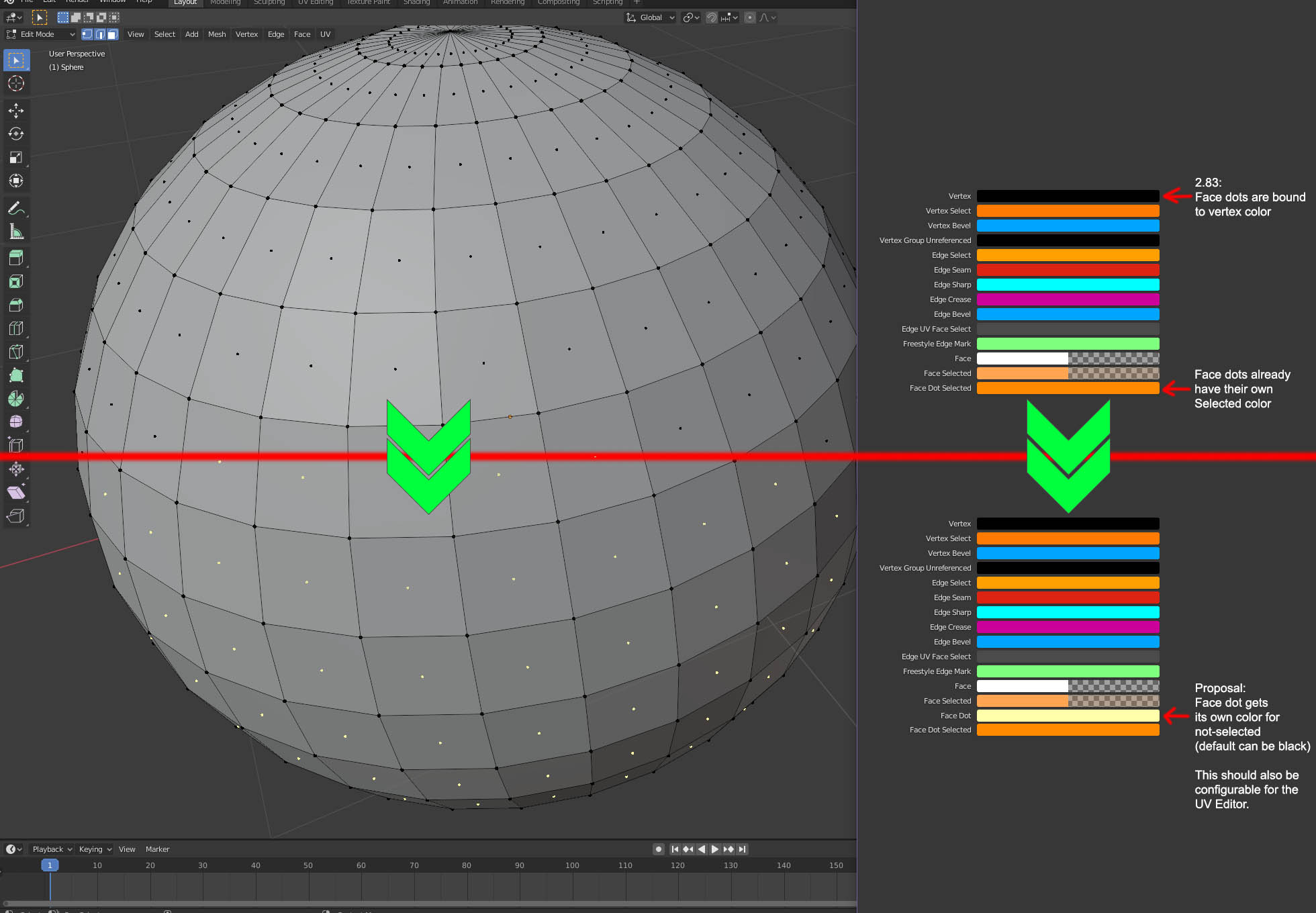1316x913 pixels.
Task: Jump to the timeline start frame
Action: pyautogui.click(x=675, y=849)
